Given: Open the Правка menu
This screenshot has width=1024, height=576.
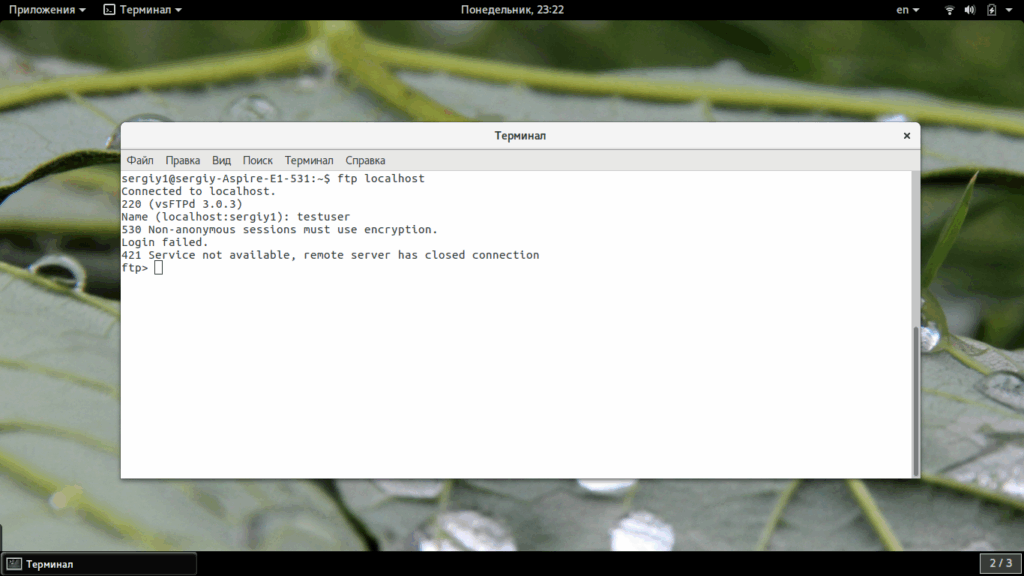Looking at the screenshot, I should pyautogui.click(x=183, y=161).
